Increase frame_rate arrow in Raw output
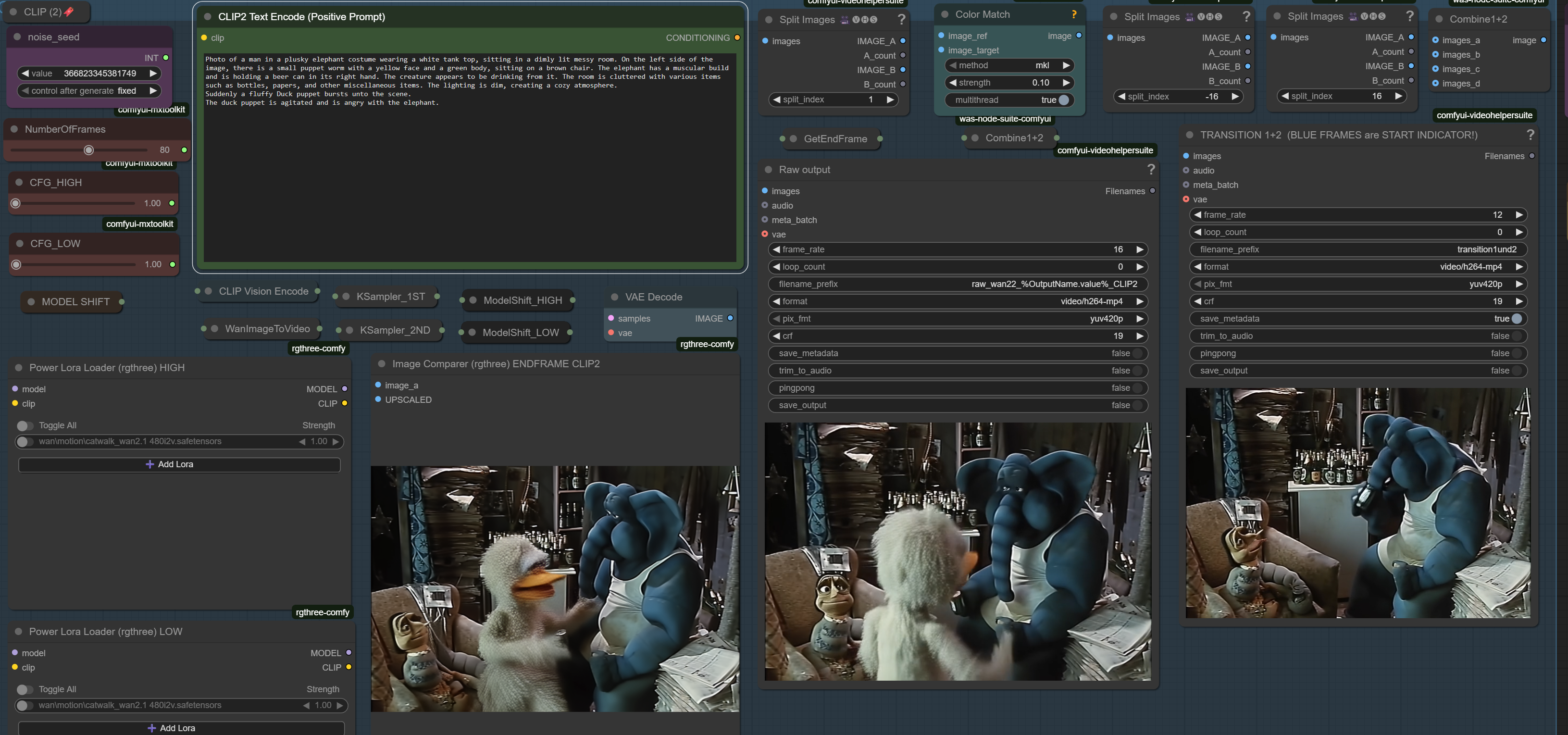This screenshot has height=735, width=1568. click(1140, 249)
